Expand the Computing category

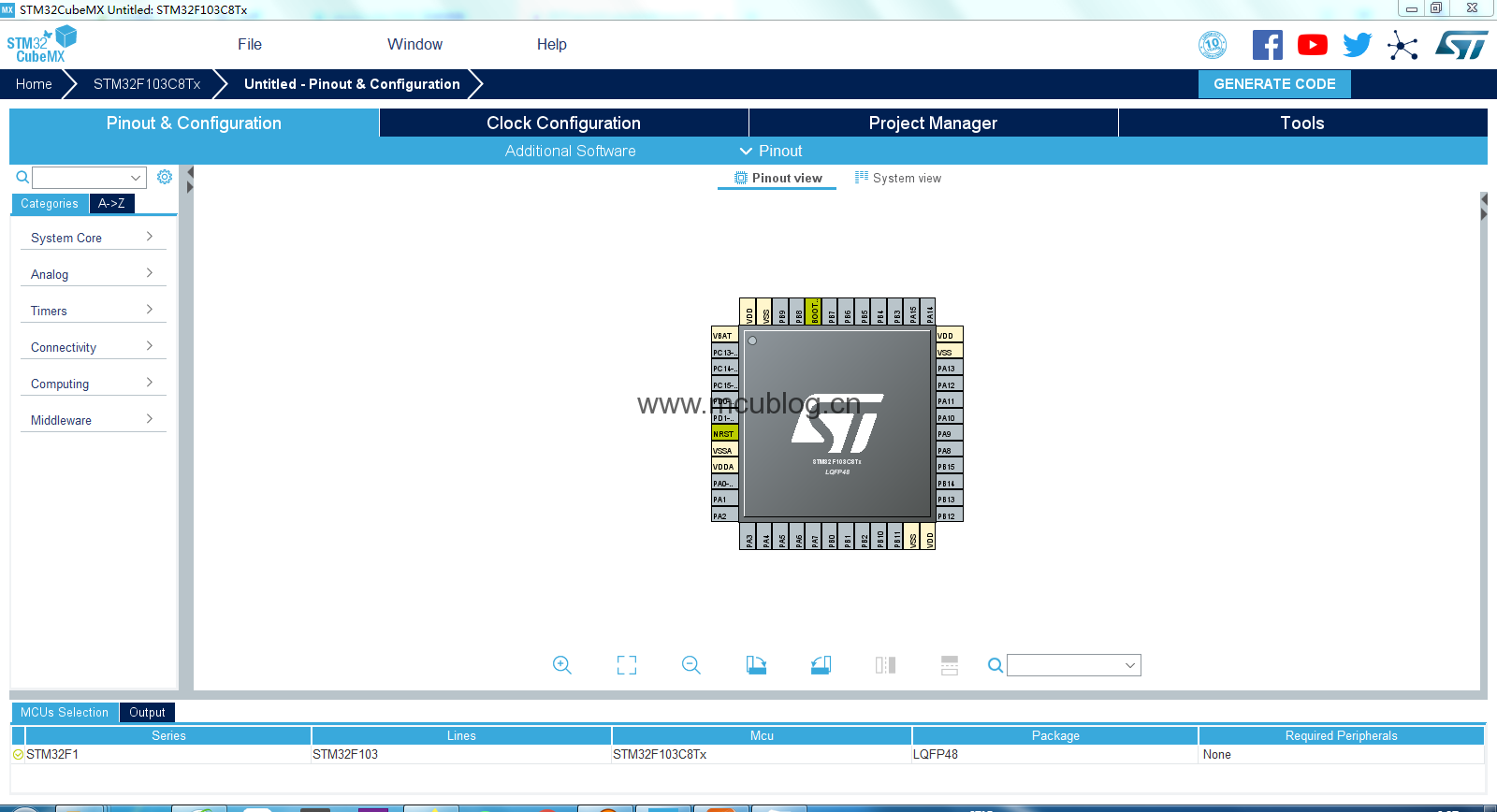click(x=93, y=384)
